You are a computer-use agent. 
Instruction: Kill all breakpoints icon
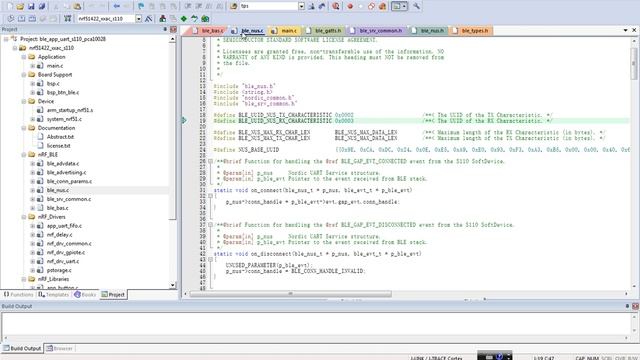tap(382, 6)
